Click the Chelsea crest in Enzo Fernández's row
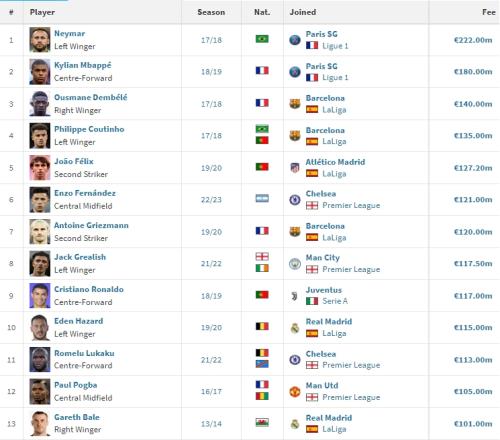 click(x=295, y=200)
